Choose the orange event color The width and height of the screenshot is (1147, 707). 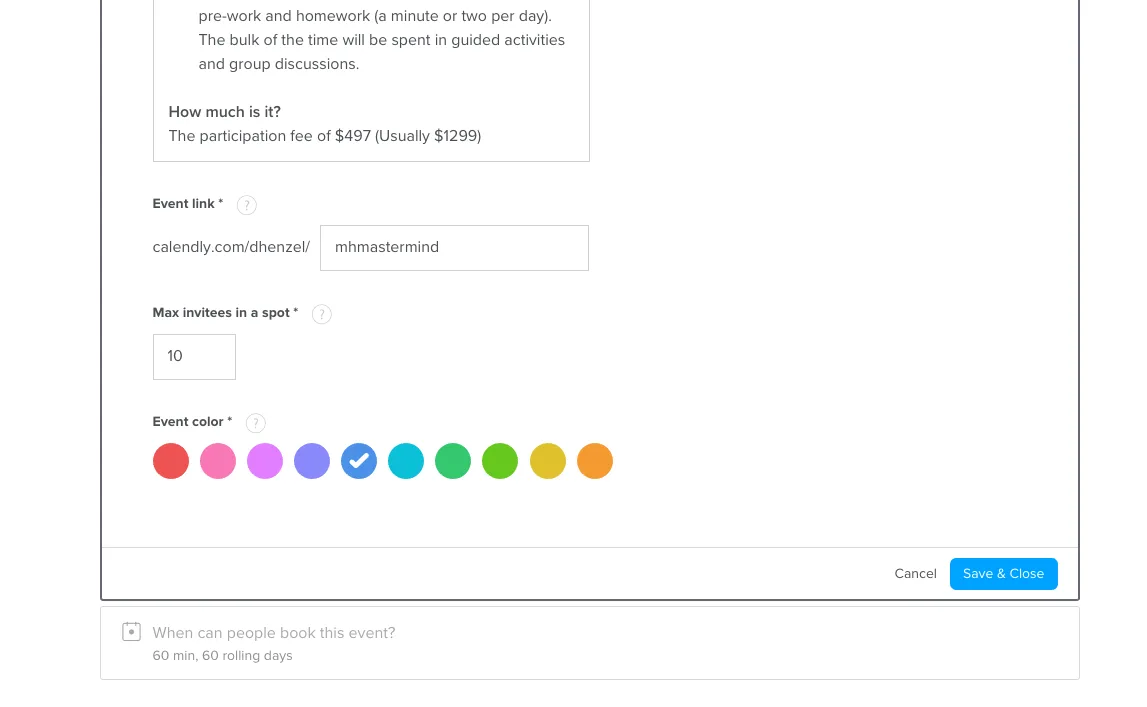595,461
